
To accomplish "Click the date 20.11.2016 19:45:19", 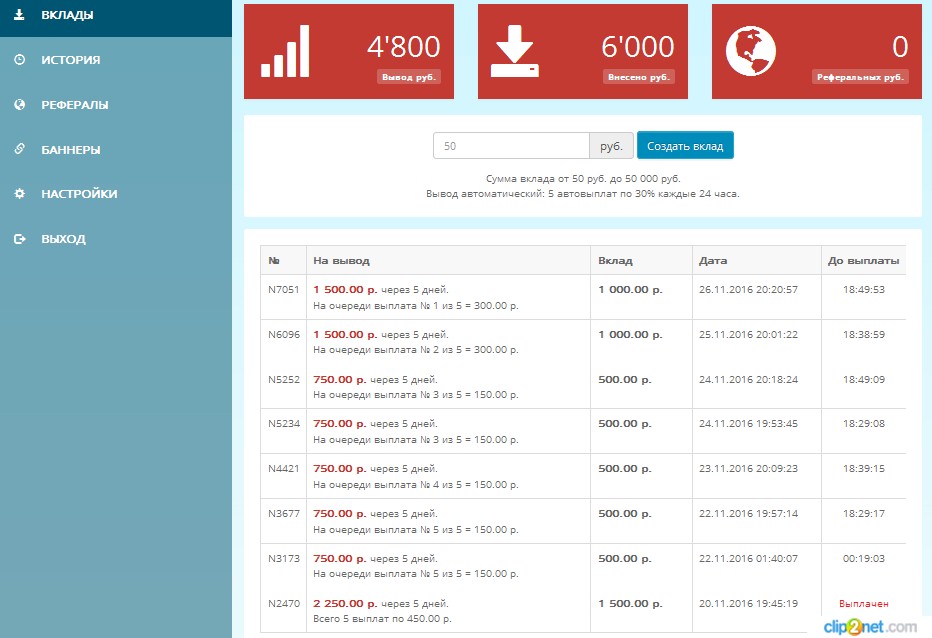I will [x=748, y=603].
